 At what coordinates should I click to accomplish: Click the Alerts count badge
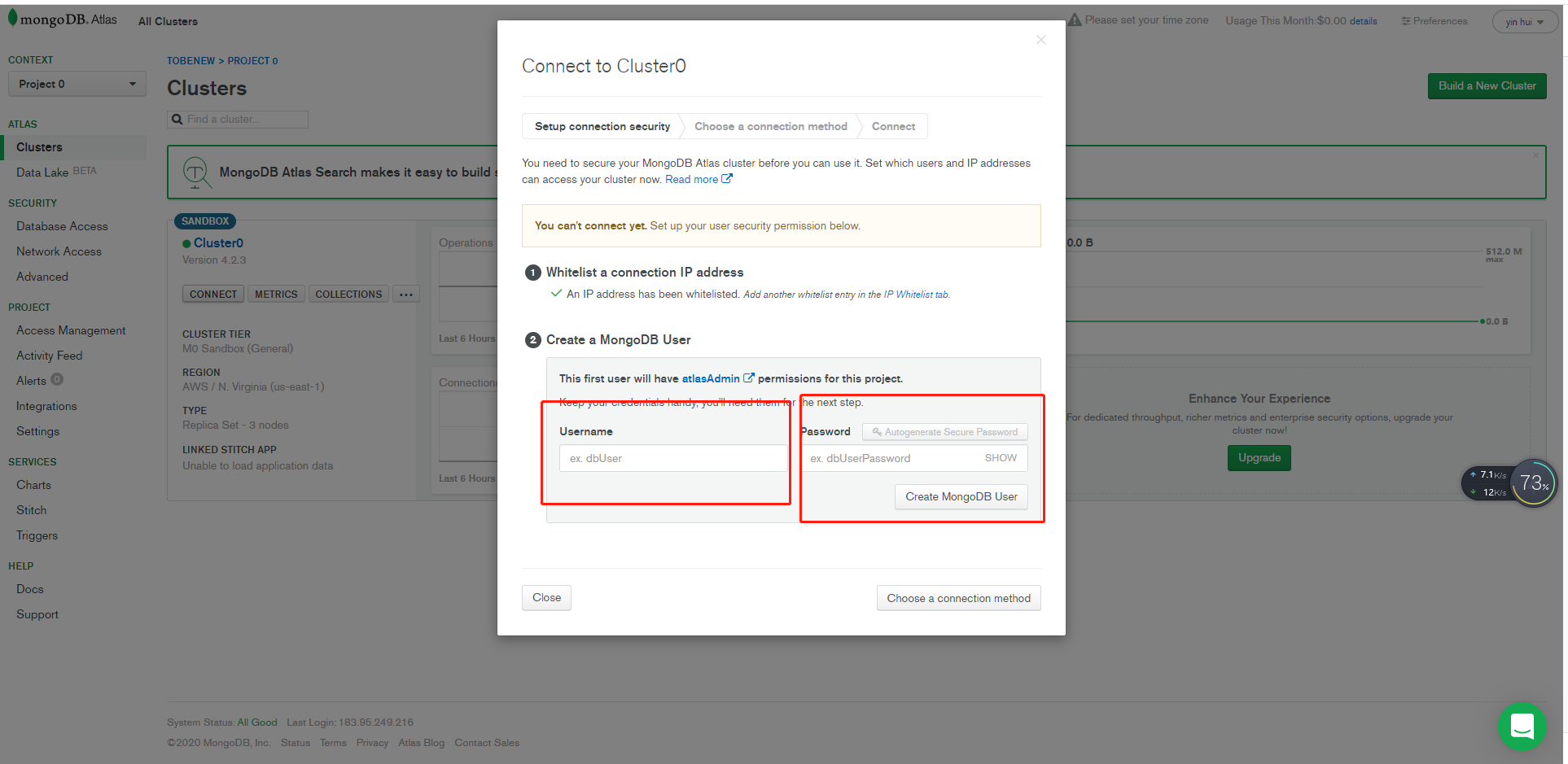[x=57, y=379]
